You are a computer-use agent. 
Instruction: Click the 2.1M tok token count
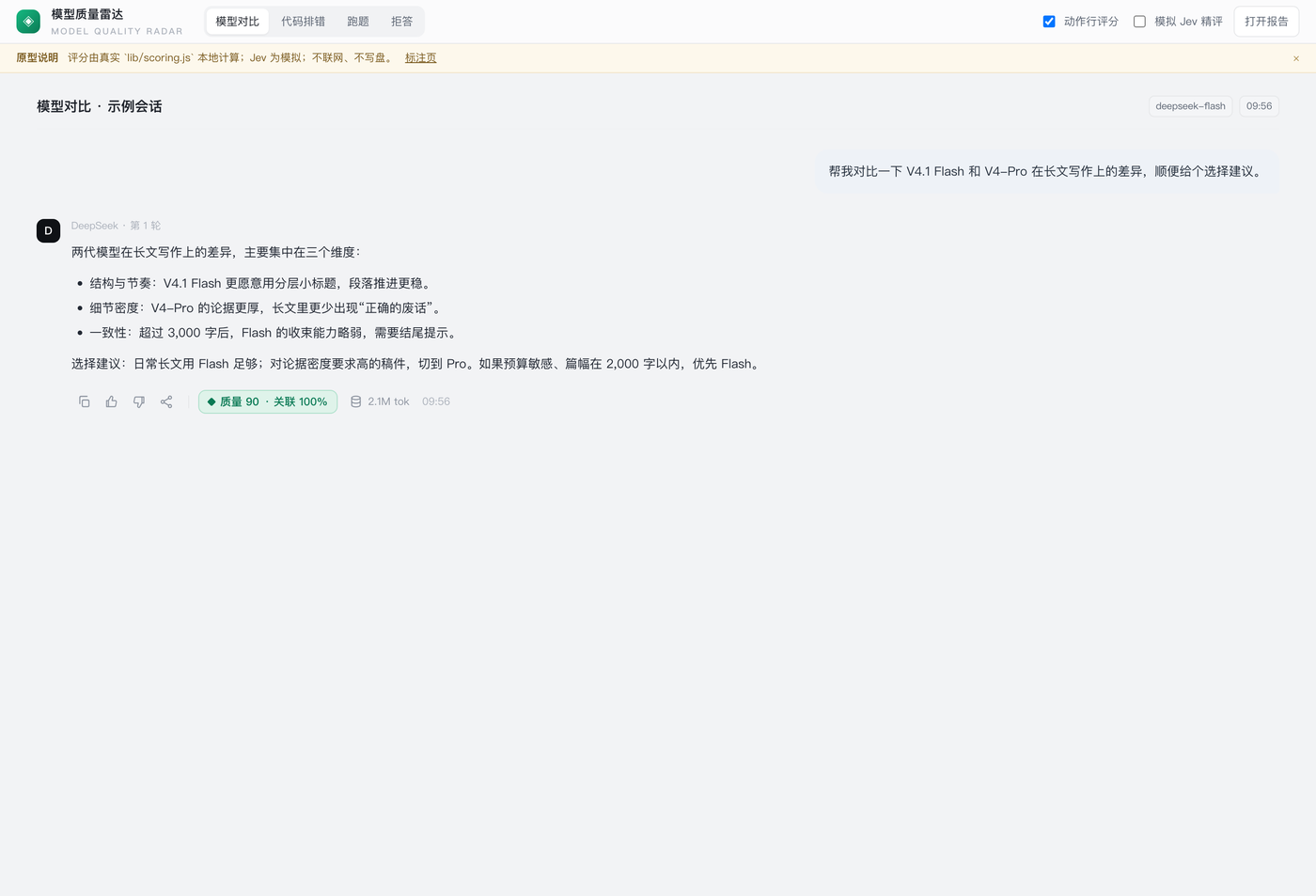[388, 401]
